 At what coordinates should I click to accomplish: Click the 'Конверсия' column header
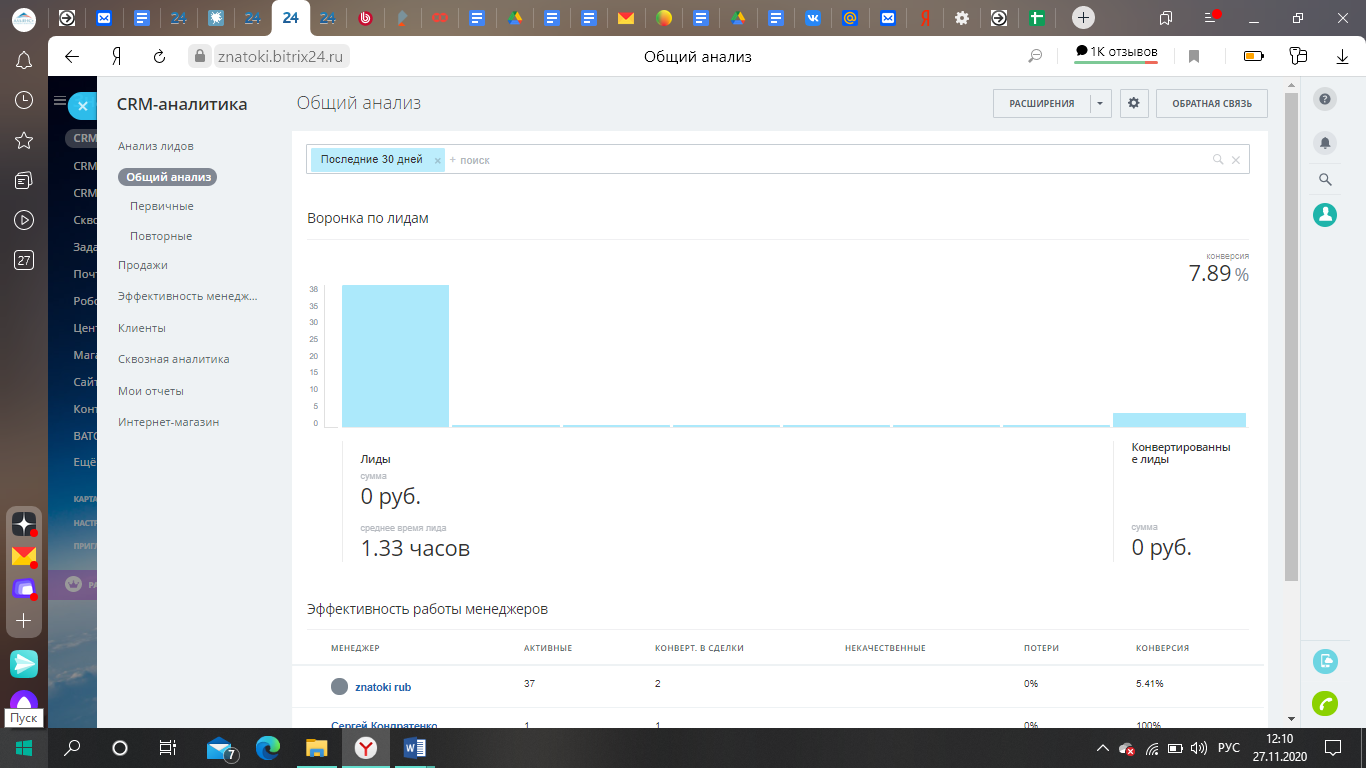click(x=1162, y=648)
